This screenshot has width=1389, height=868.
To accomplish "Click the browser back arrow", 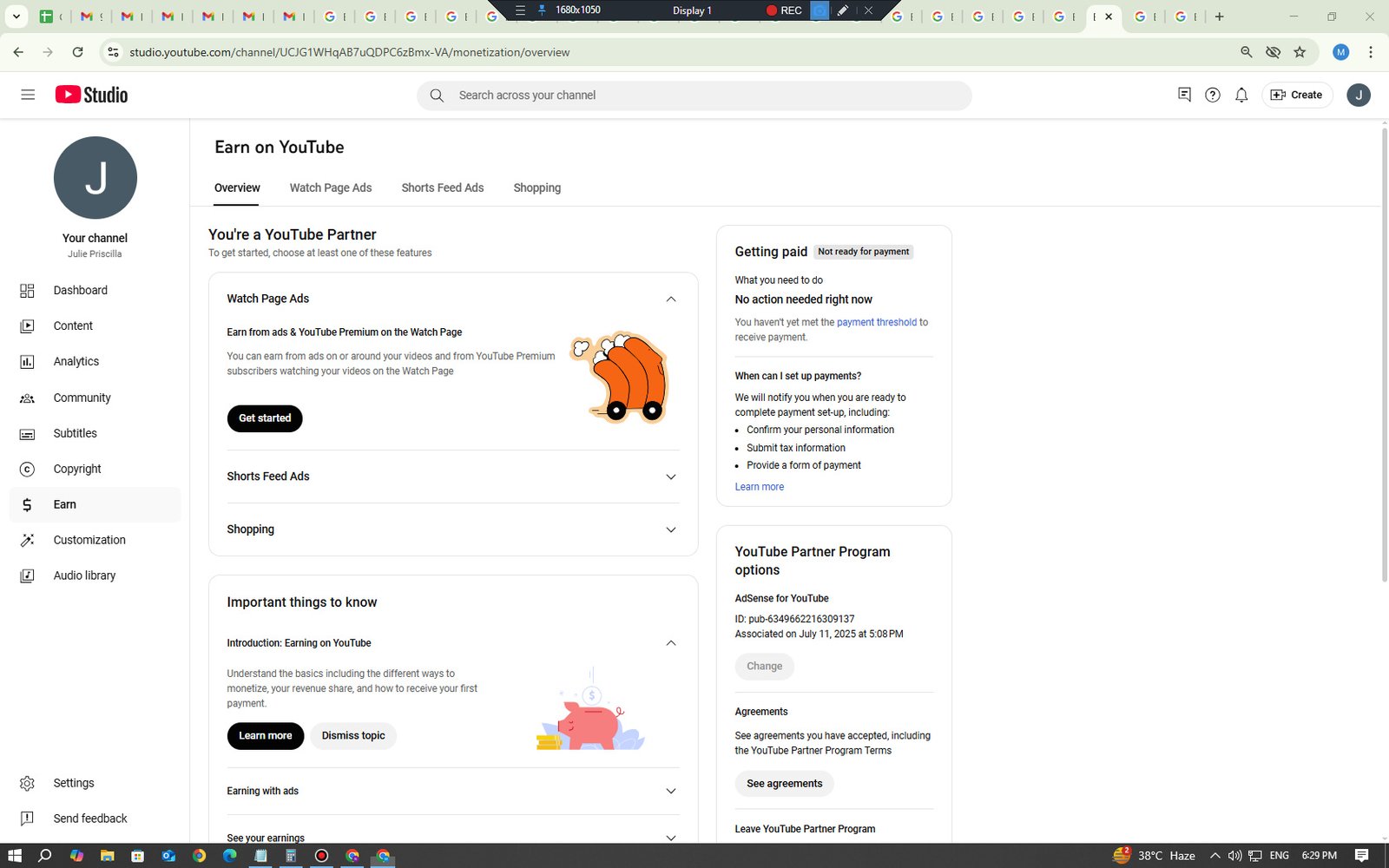I will [18, 52].
